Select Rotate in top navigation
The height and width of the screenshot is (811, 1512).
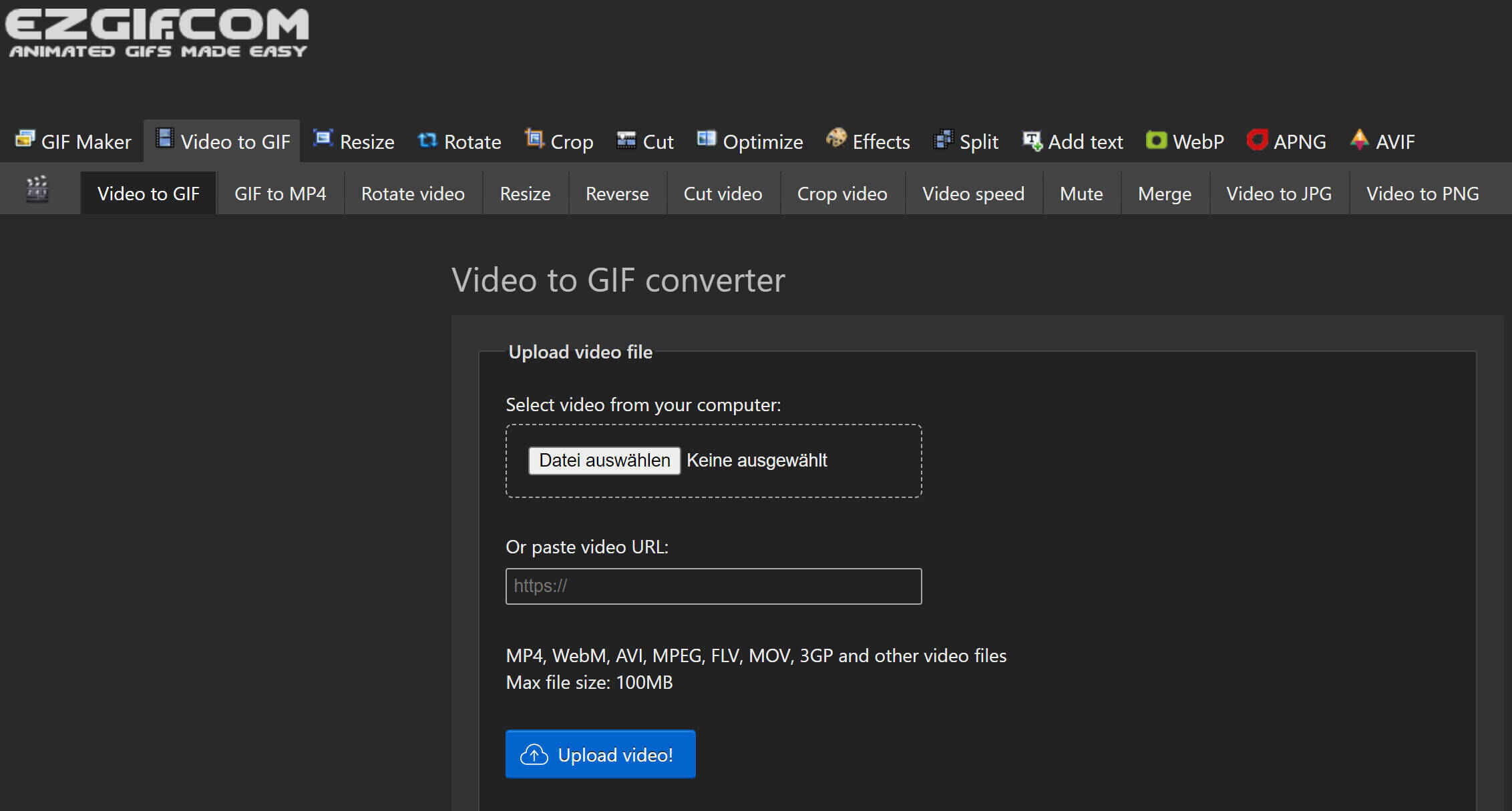(x=459, y=142)
